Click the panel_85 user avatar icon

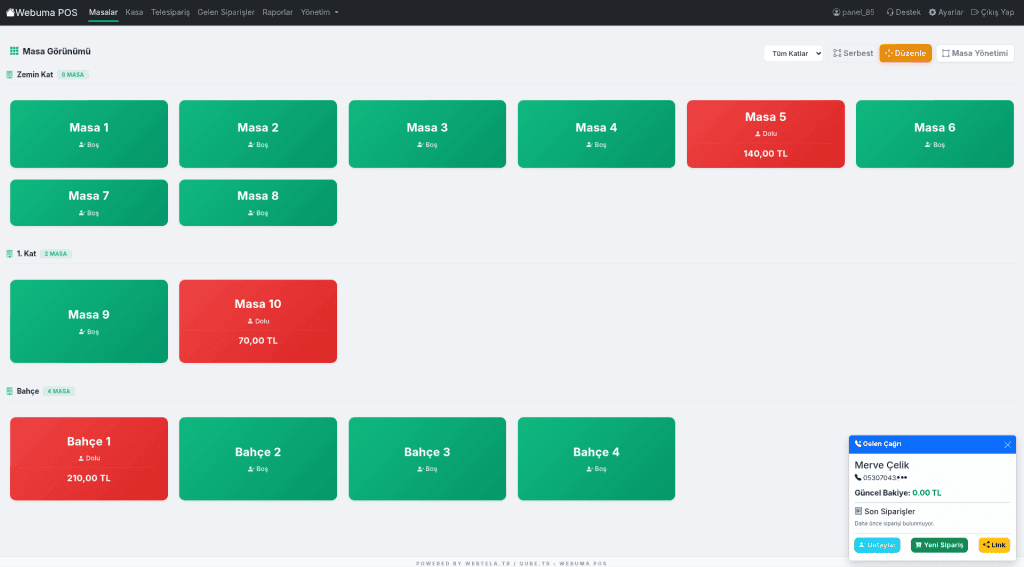pyautogui.click(x=836, y=12)
